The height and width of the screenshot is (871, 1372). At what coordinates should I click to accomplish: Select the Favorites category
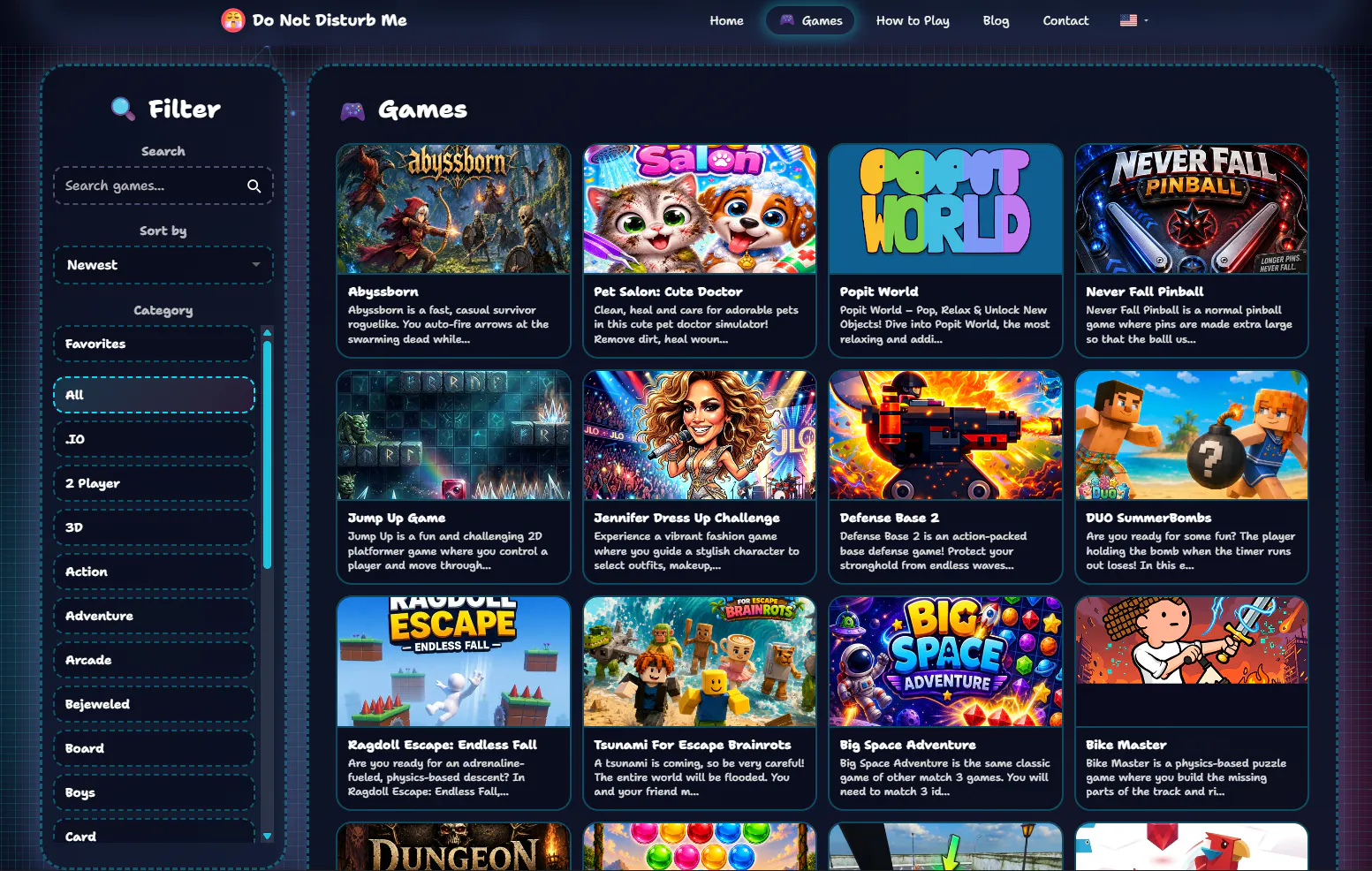point(155,344)
